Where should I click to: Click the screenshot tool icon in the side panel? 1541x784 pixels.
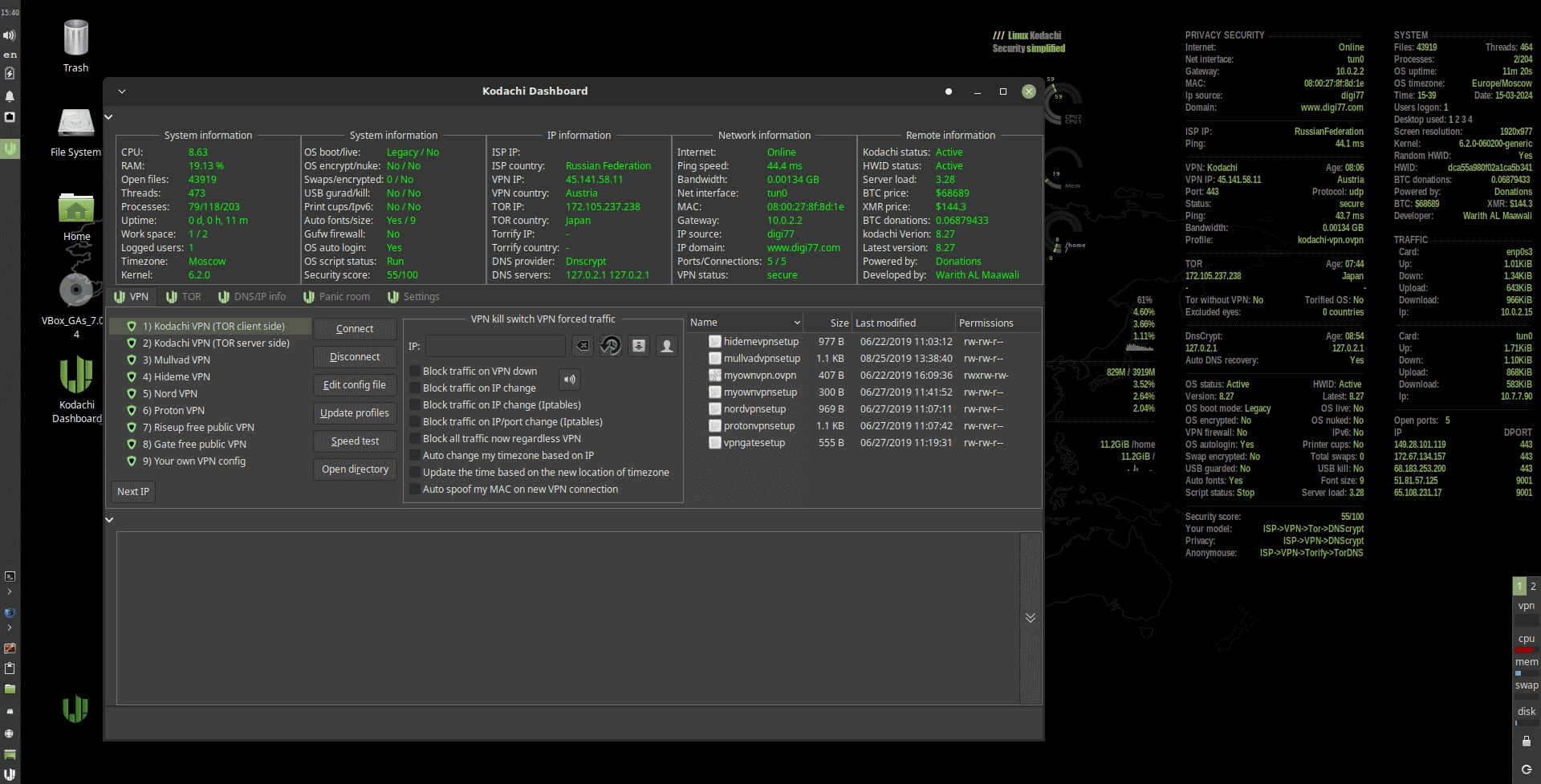tap(10, 648)
